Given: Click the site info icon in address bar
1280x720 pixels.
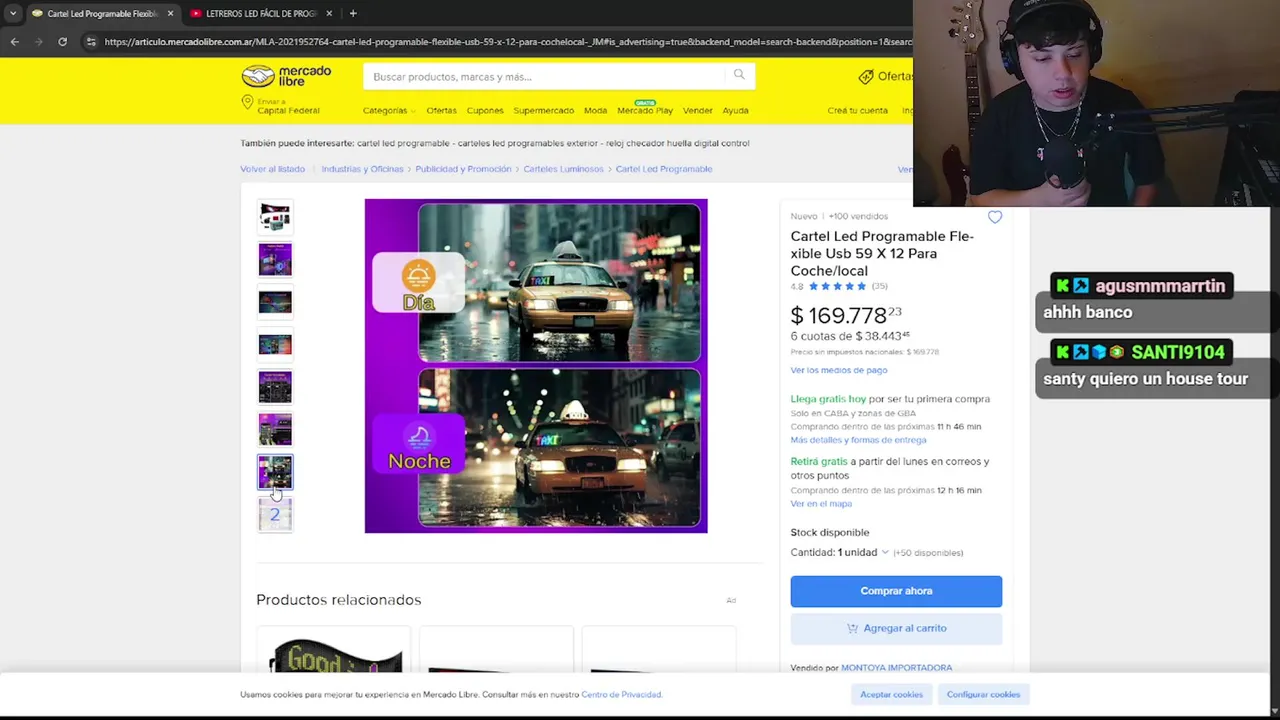Looking at the screenshot, I should pos(91,42).
